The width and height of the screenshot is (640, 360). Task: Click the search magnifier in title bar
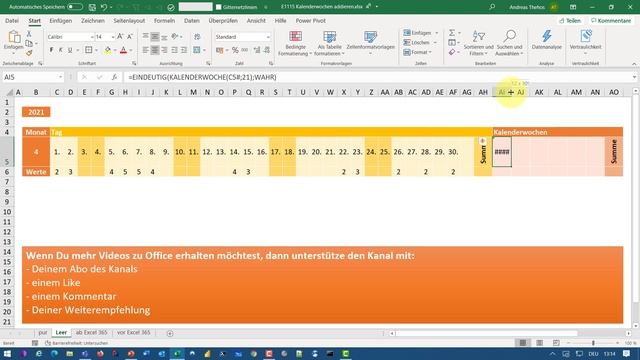(x=492, y=7)
